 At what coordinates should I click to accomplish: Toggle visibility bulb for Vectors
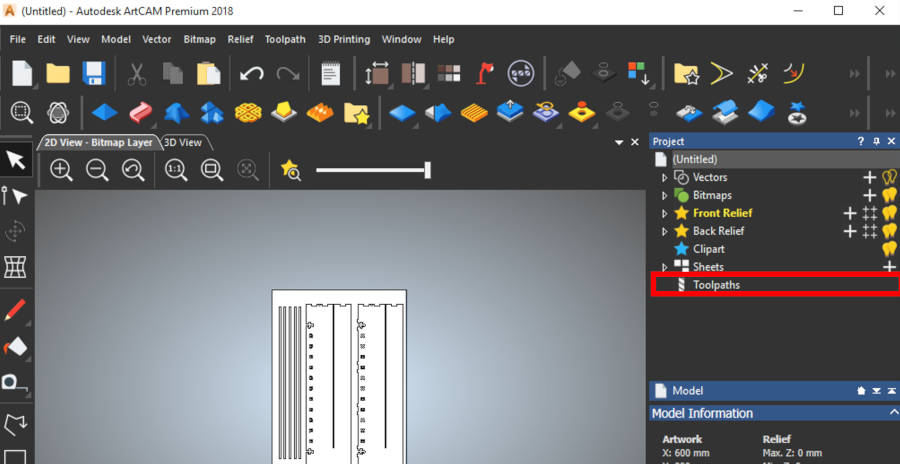890,177
